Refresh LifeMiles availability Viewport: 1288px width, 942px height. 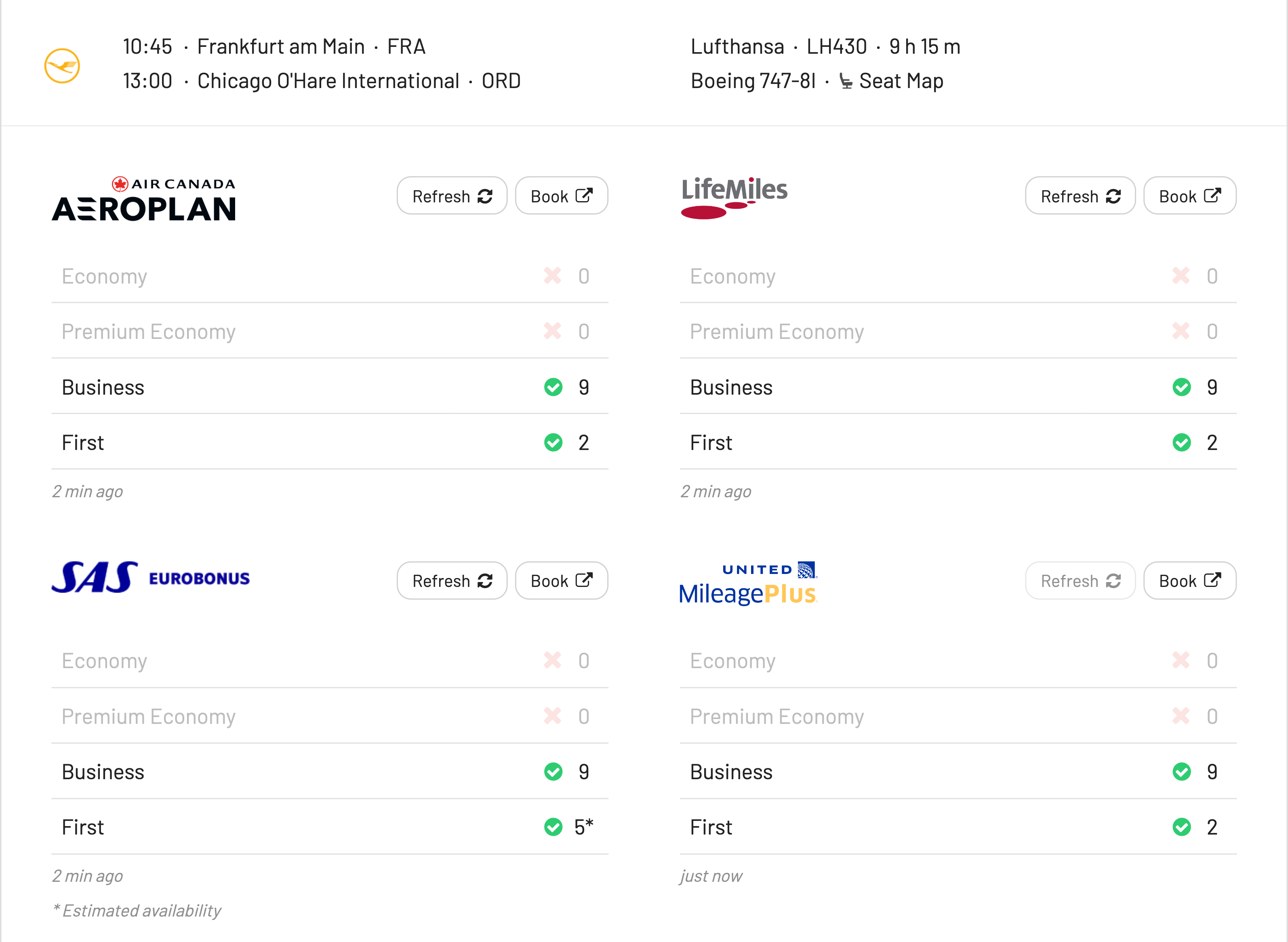[1080, 196]
